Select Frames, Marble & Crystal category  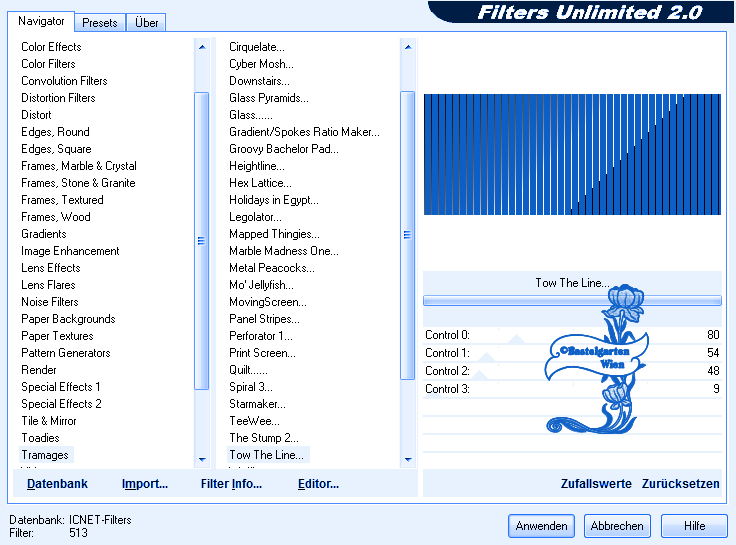tap(79, 166)
